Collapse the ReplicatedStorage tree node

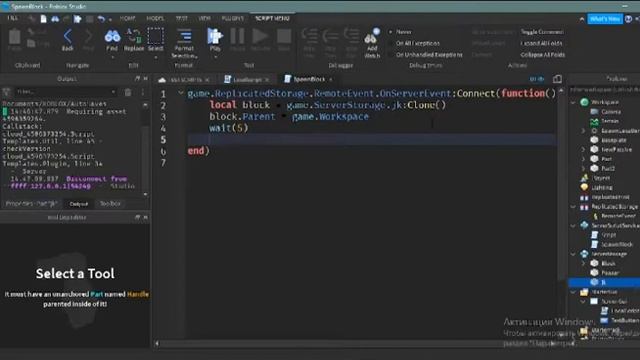click(573, 207)
